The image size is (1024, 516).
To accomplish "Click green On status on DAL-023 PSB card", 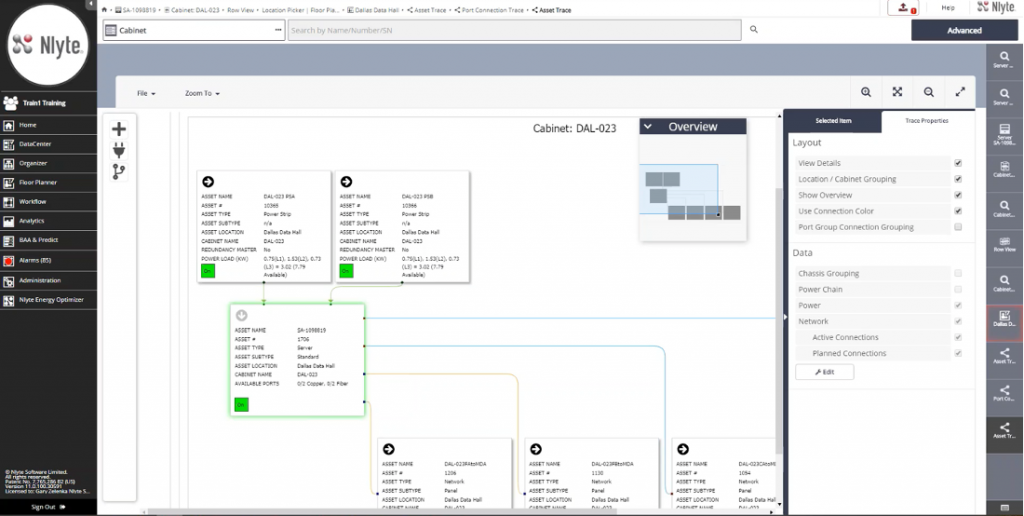I will coord(346,270).
